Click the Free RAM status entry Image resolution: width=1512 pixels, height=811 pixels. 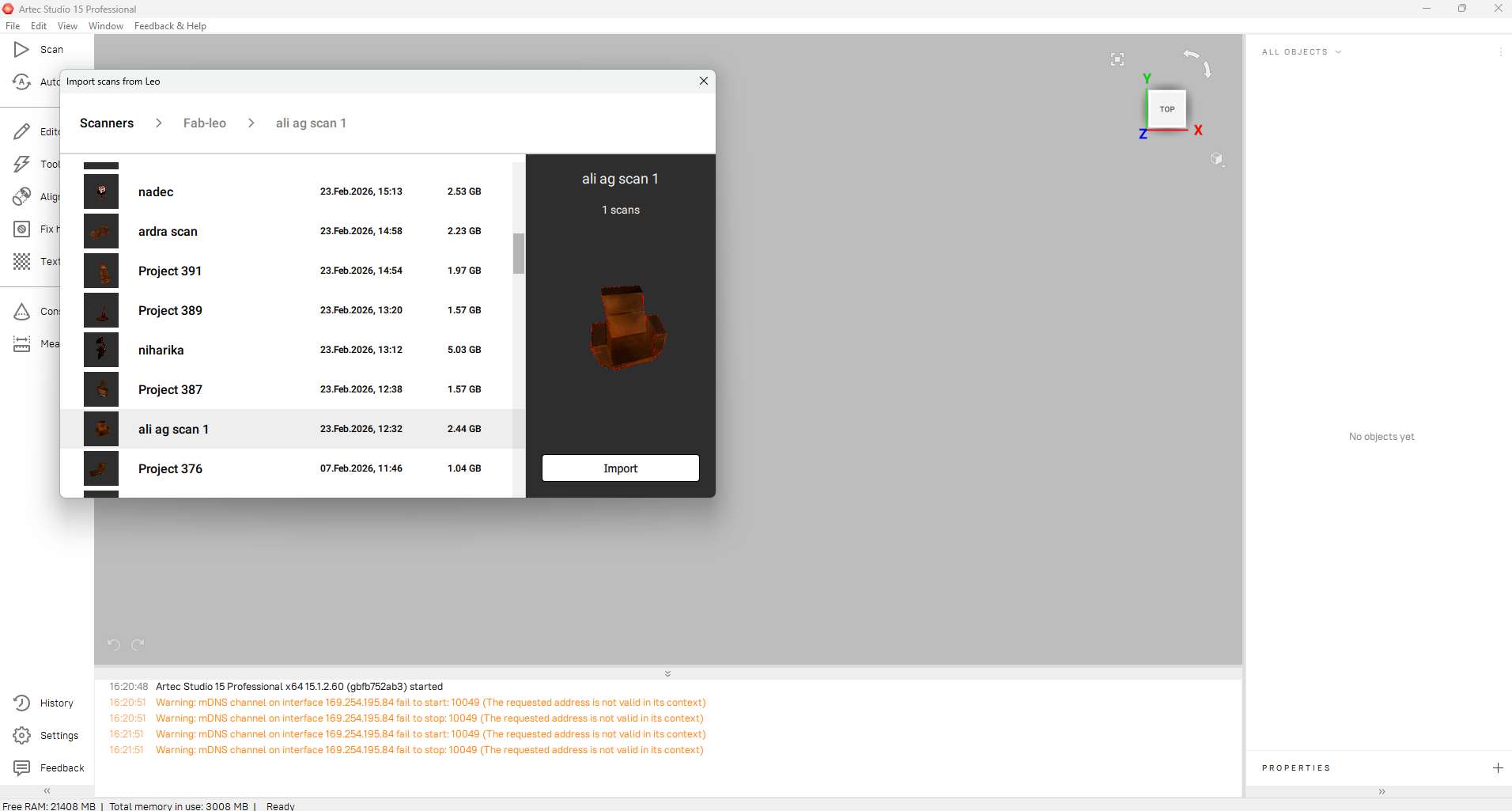tap(49, 806)
